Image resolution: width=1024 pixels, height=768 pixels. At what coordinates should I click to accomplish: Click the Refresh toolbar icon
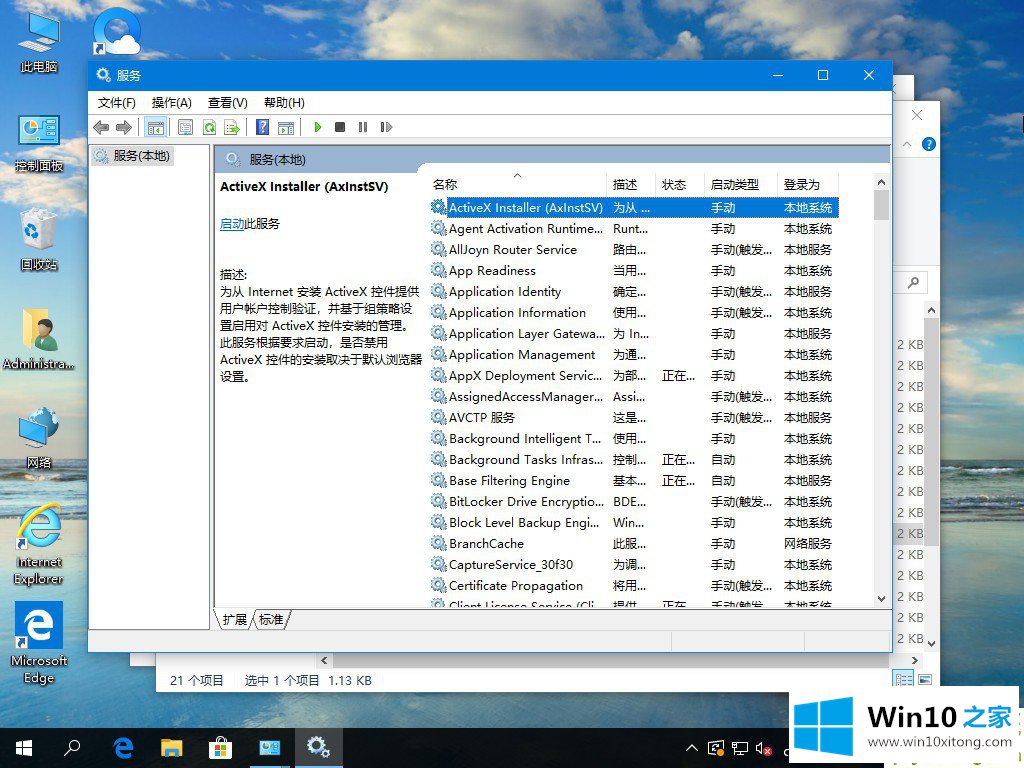(x=209, y=127)
